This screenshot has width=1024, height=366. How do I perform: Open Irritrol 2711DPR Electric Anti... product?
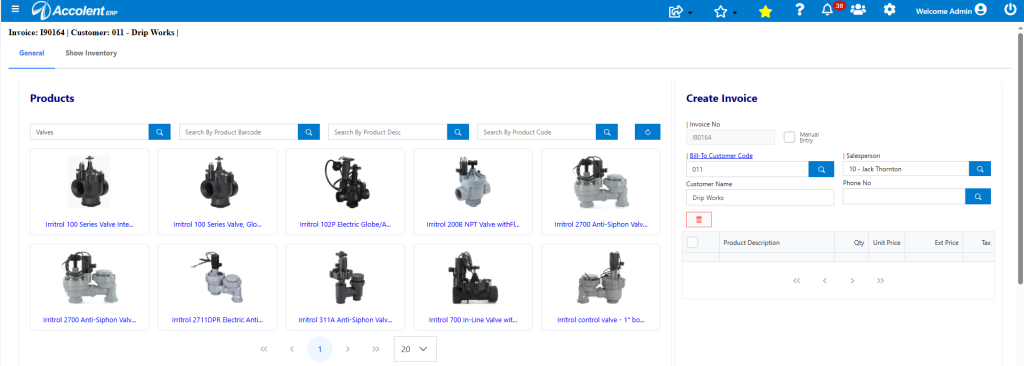[x=217, y=288]
